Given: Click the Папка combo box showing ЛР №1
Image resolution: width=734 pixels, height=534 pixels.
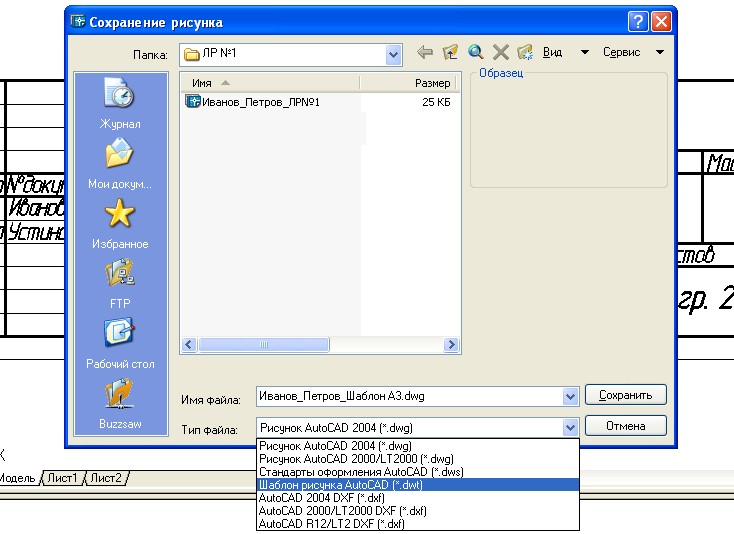Looking at the screenshot, I should coord(291,55).
